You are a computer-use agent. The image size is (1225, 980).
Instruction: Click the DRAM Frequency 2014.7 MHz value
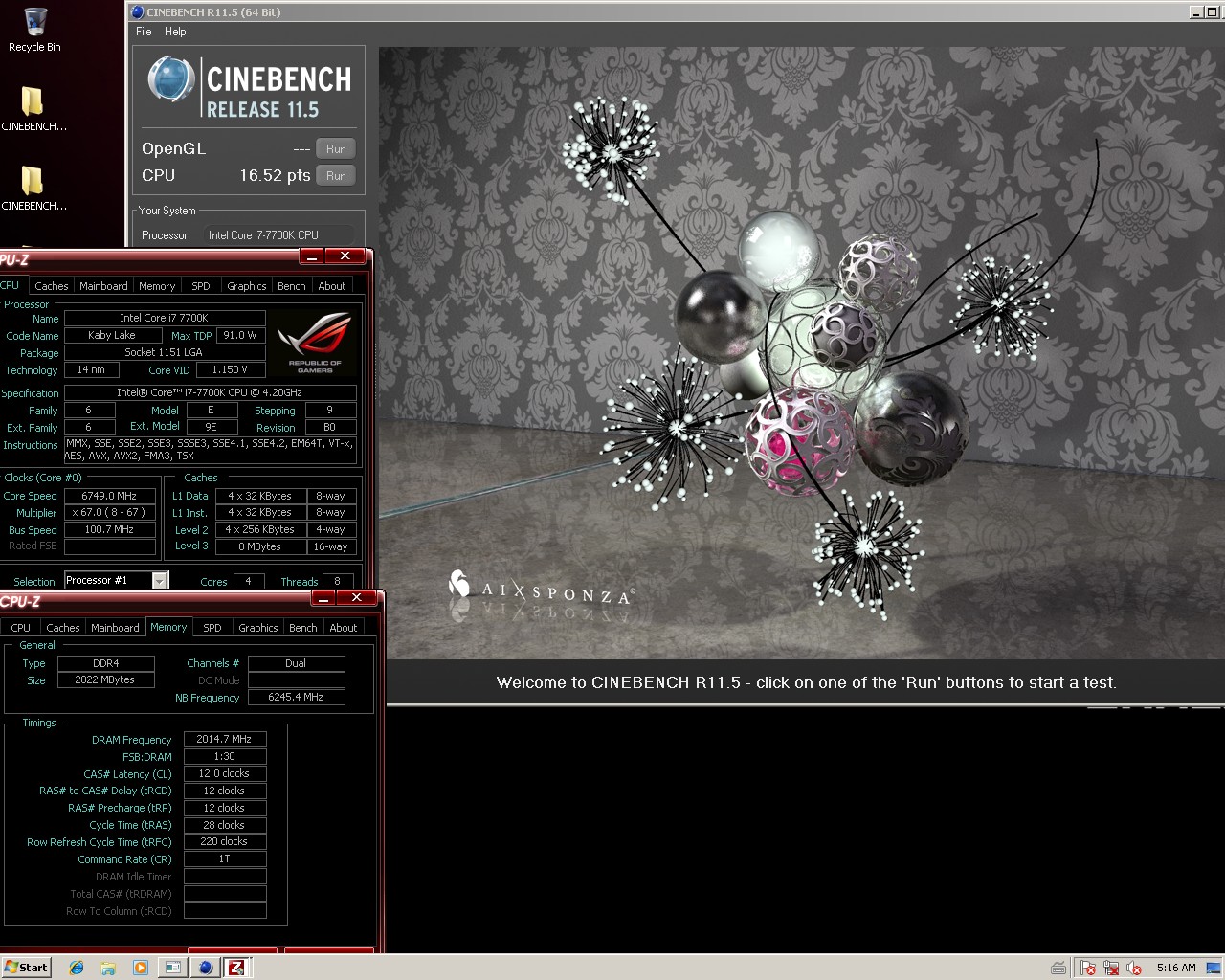coord(225,740)
